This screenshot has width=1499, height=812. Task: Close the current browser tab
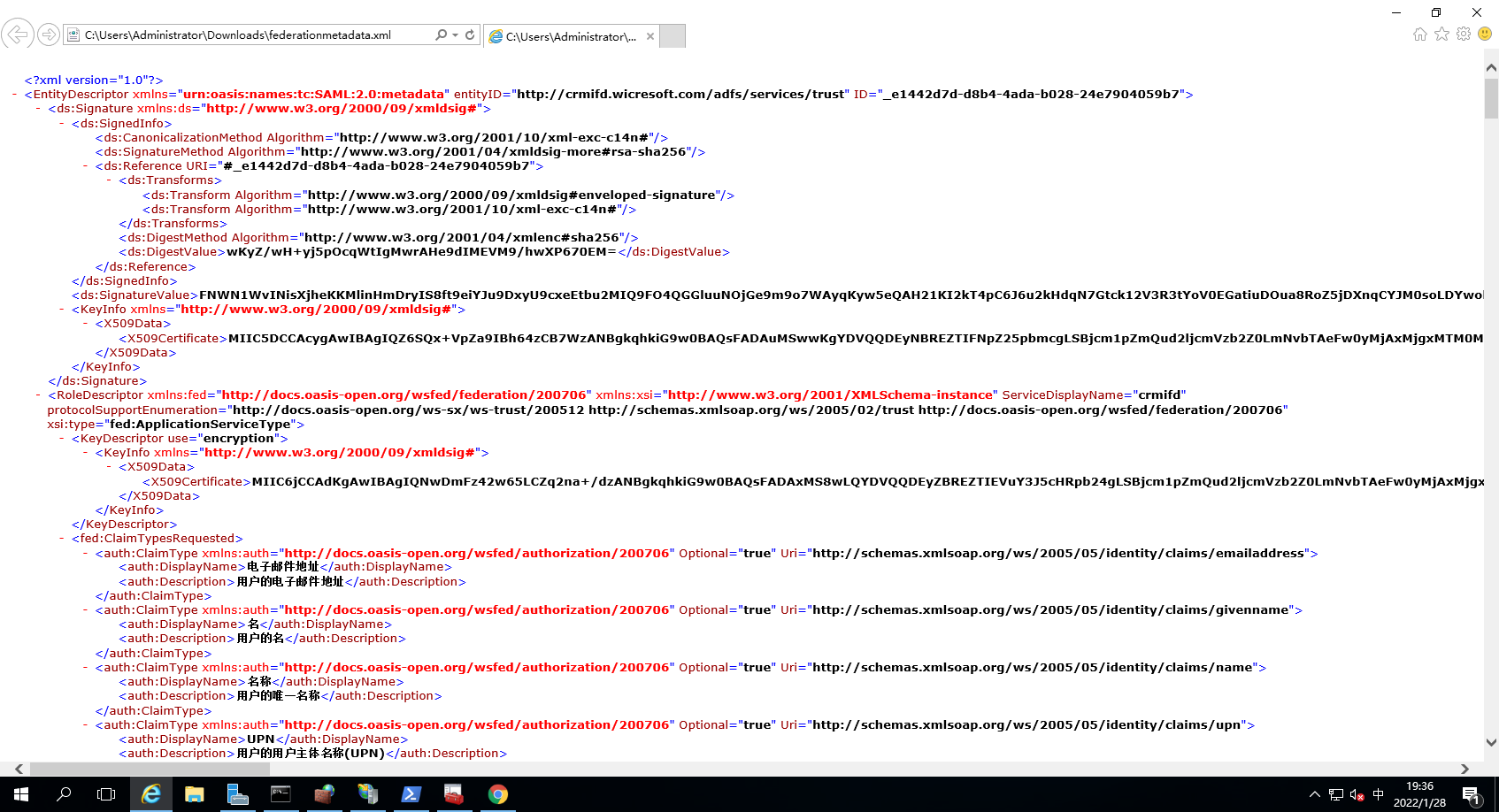(x=650, y=36)
